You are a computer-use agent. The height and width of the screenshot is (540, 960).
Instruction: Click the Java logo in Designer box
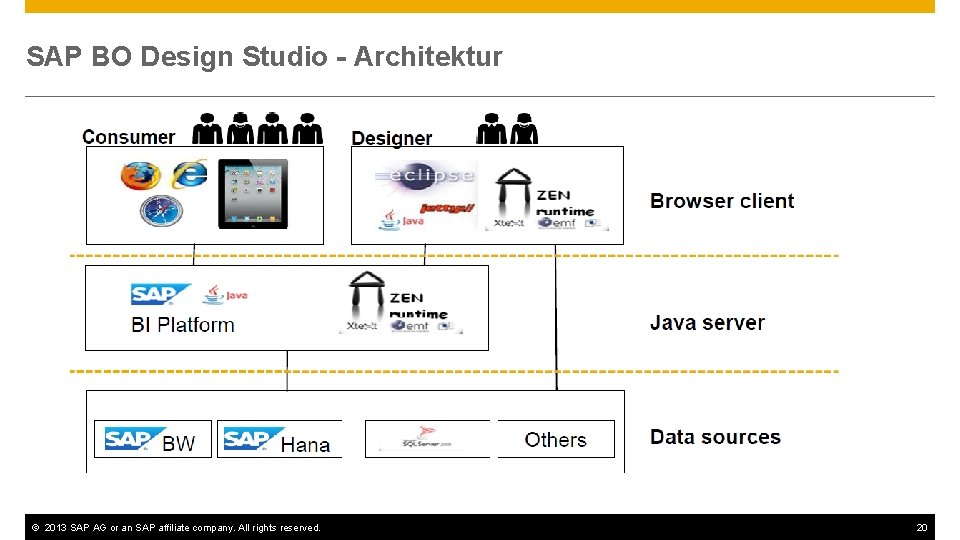(x=402, y=220)
